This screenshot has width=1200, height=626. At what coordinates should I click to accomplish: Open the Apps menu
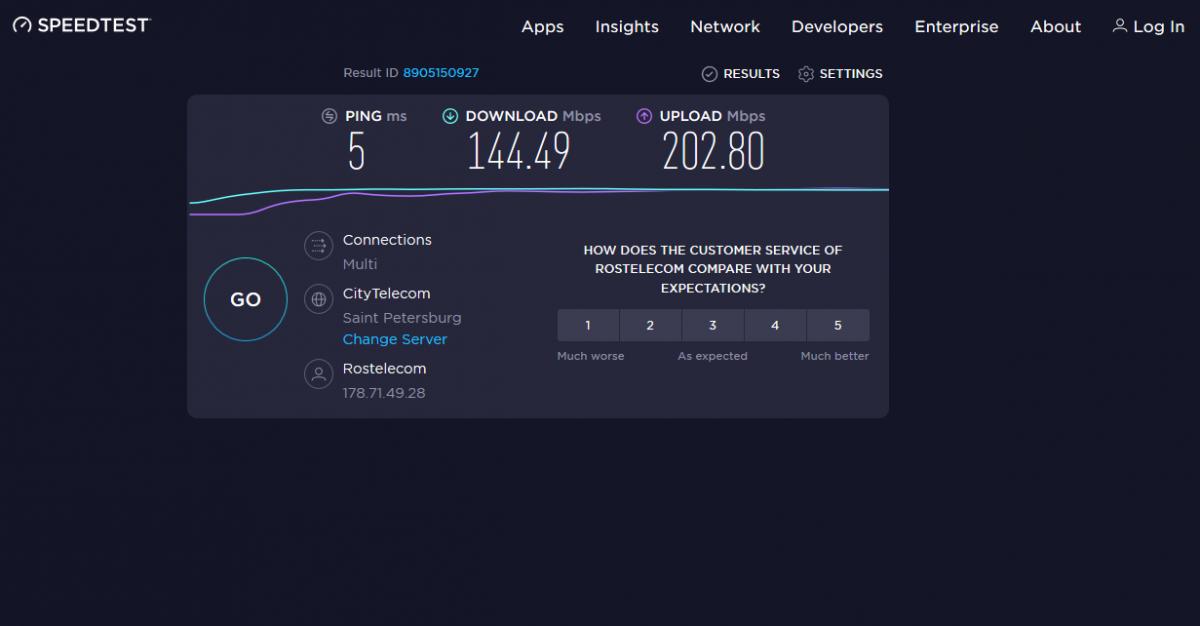tap(542, 27)
